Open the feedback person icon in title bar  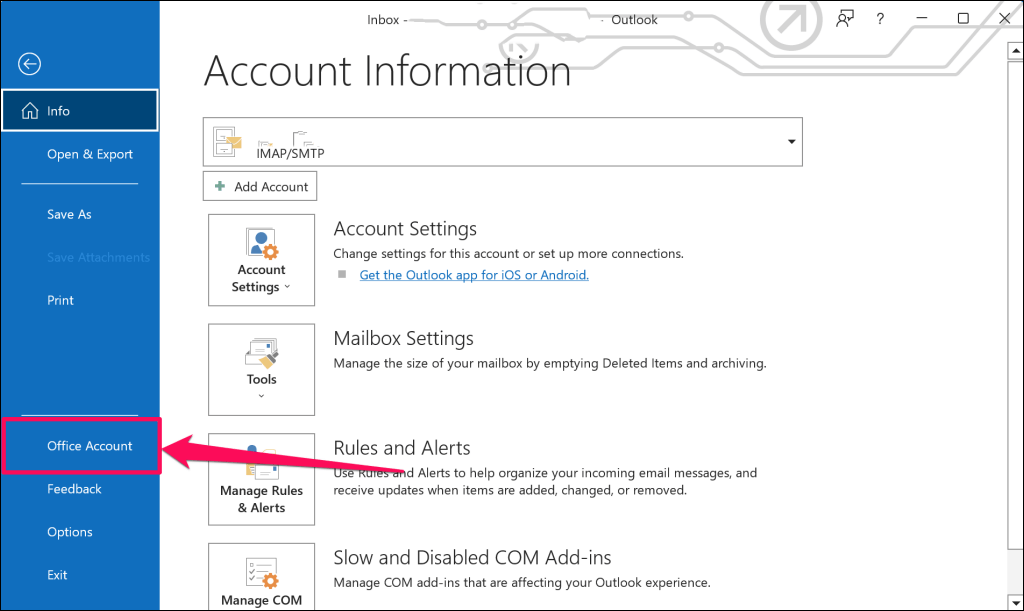pos(845,19)
